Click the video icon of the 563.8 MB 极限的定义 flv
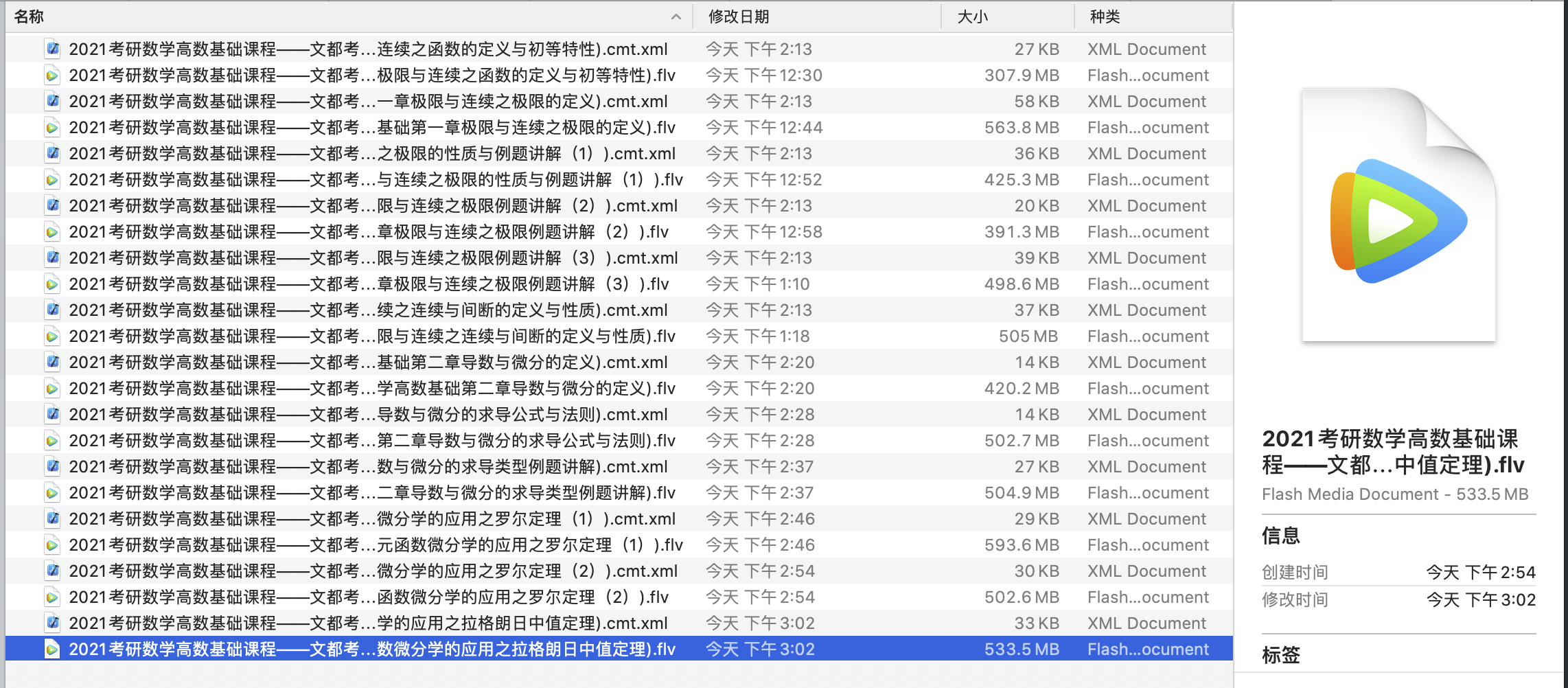 point(52,127)
